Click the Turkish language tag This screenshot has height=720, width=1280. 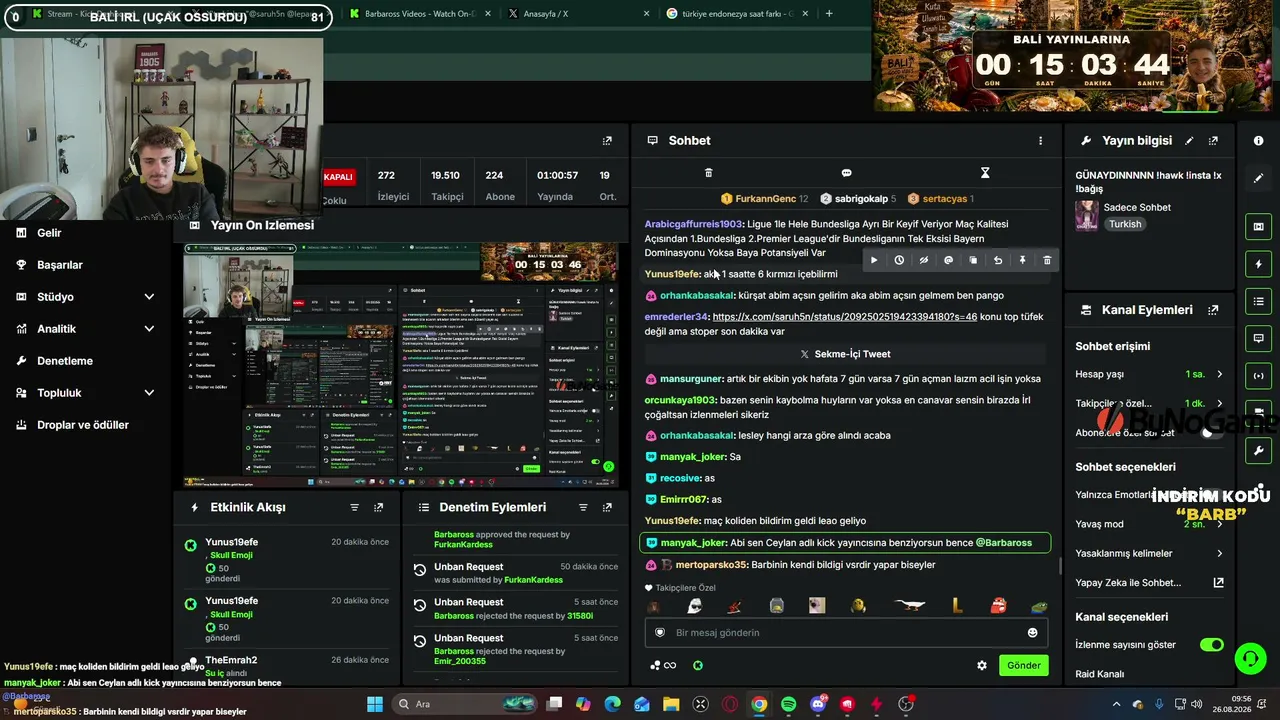point(1125,225)
